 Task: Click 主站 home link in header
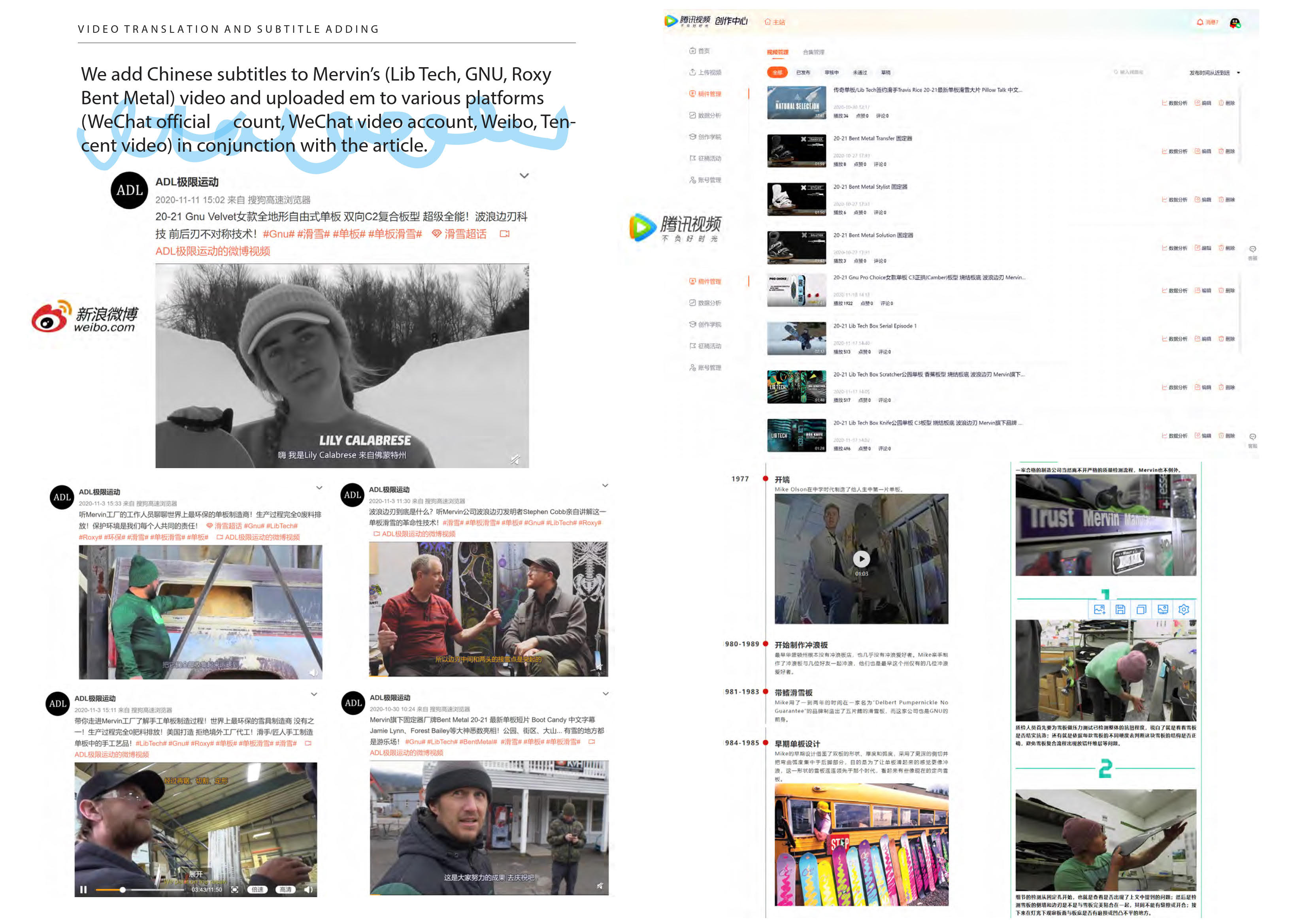[775, 22]
